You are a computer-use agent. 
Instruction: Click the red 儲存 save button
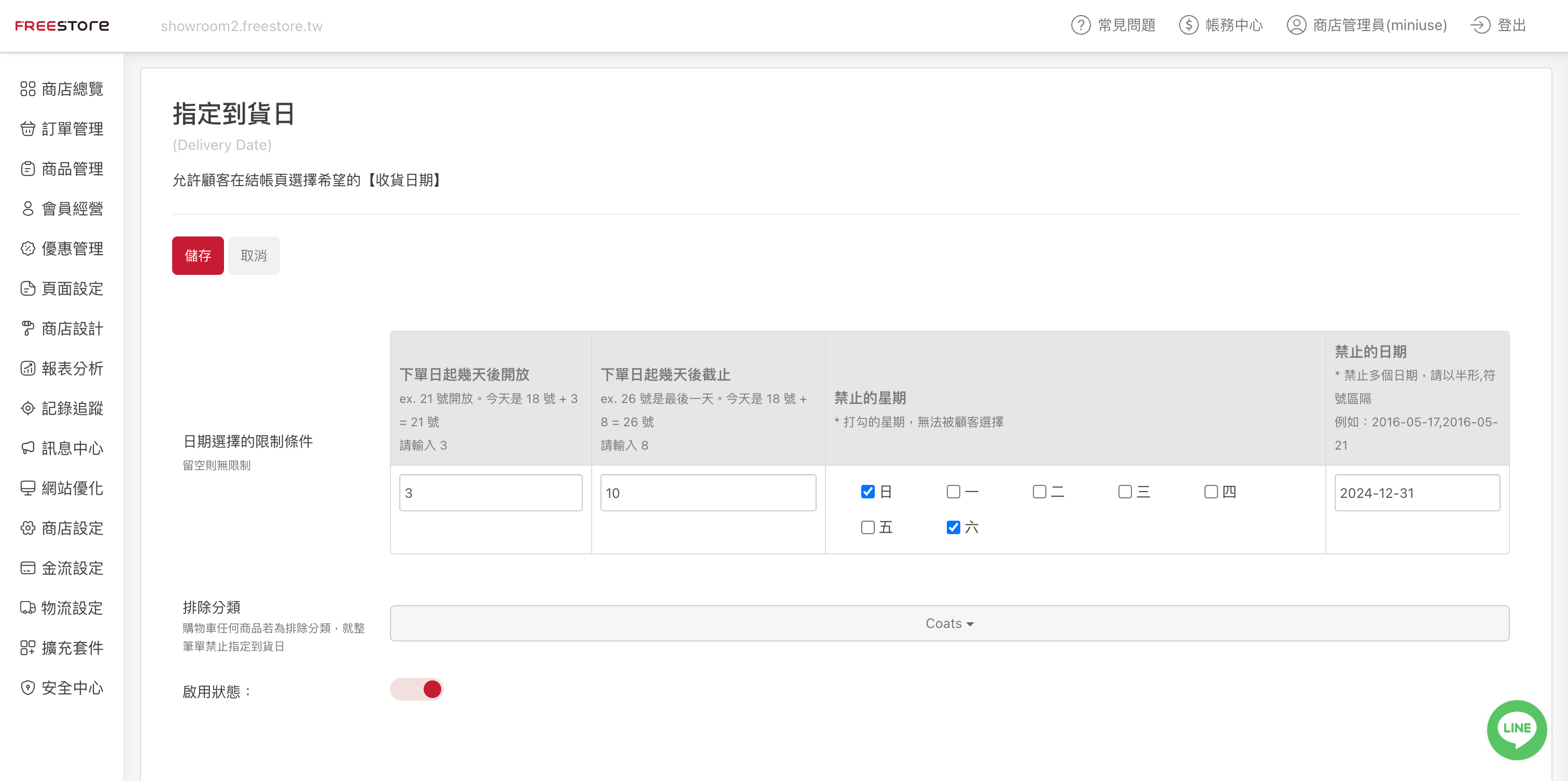pos(198,256)
